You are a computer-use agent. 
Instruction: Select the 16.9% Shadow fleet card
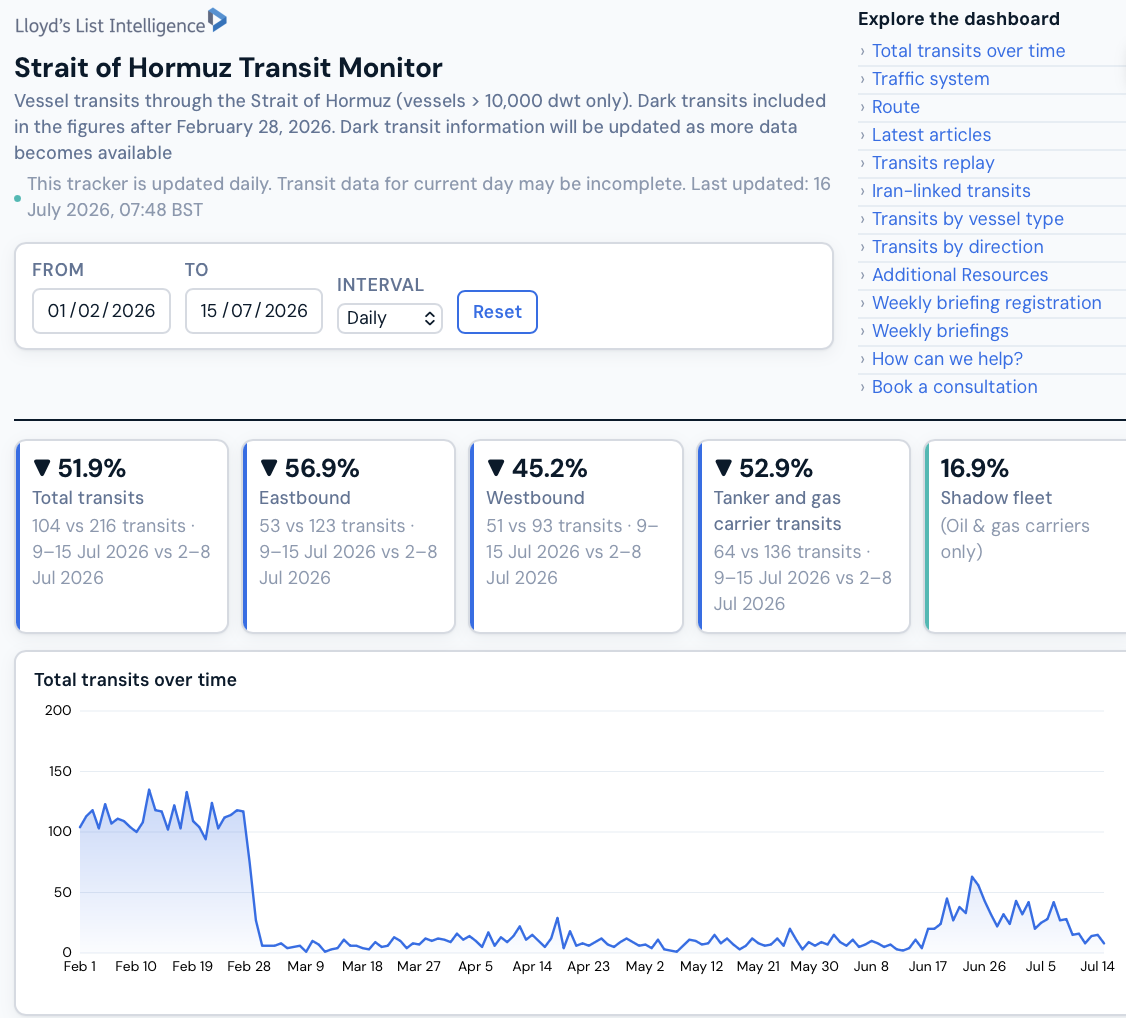[x=1025, y=536]
